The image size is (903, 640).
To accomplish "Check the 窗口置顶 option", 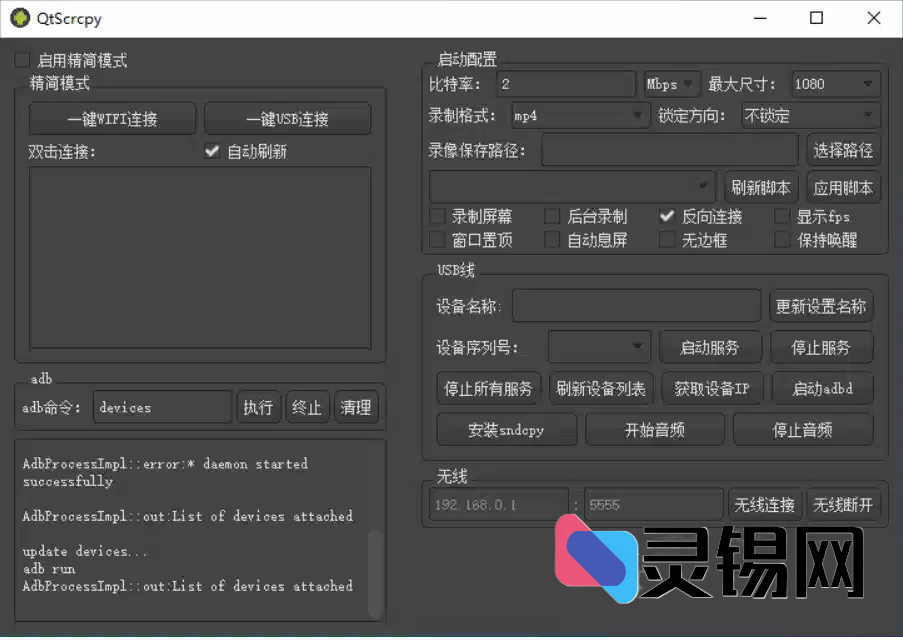I will [x=437, y=239].
